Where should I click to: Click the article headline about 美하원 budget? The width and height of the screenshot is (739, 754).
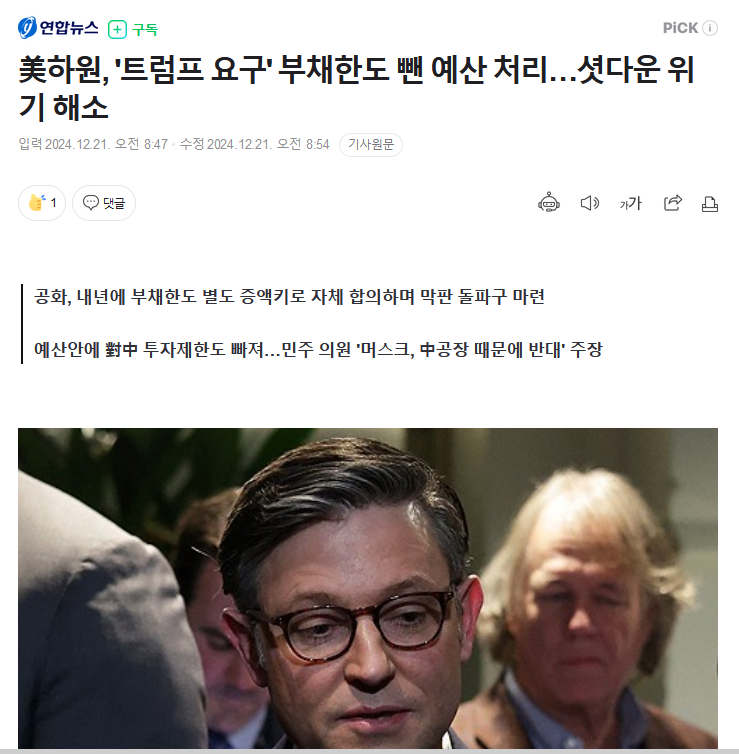(356, 88)
